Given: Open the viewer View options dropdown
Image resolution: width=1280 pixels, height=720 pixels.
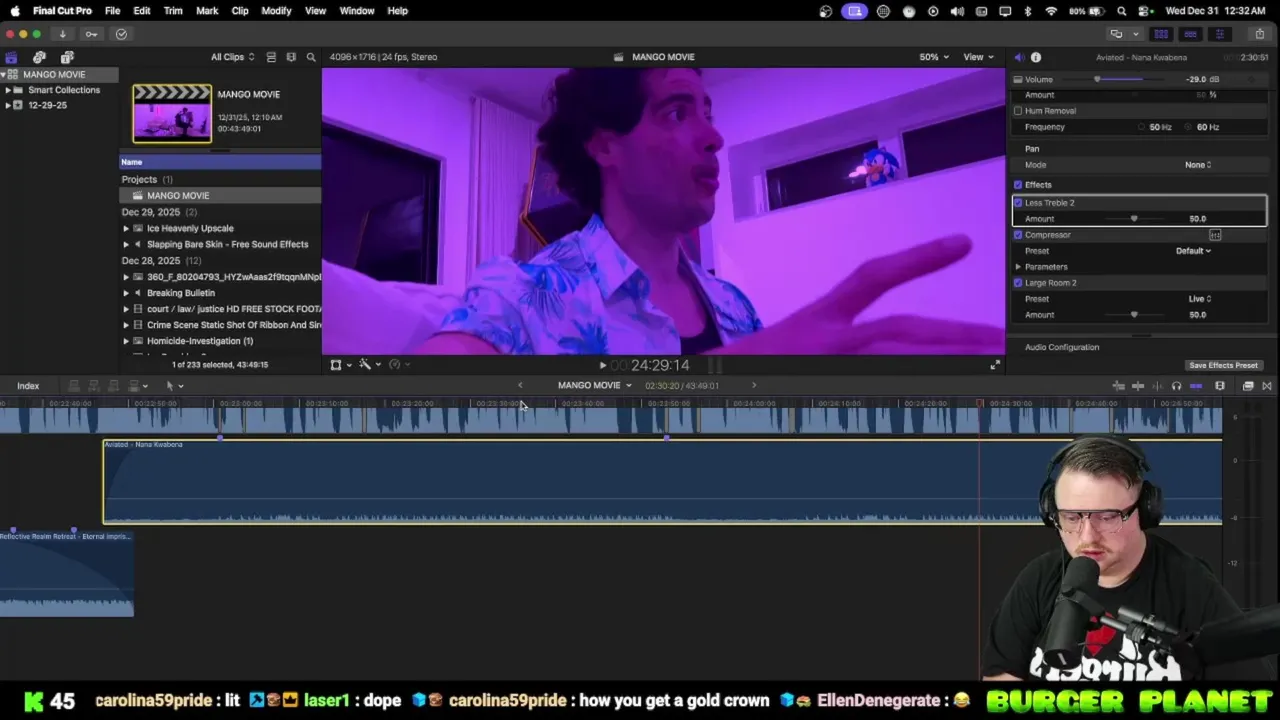Looking at the screenshot, I should pos(977,57).
